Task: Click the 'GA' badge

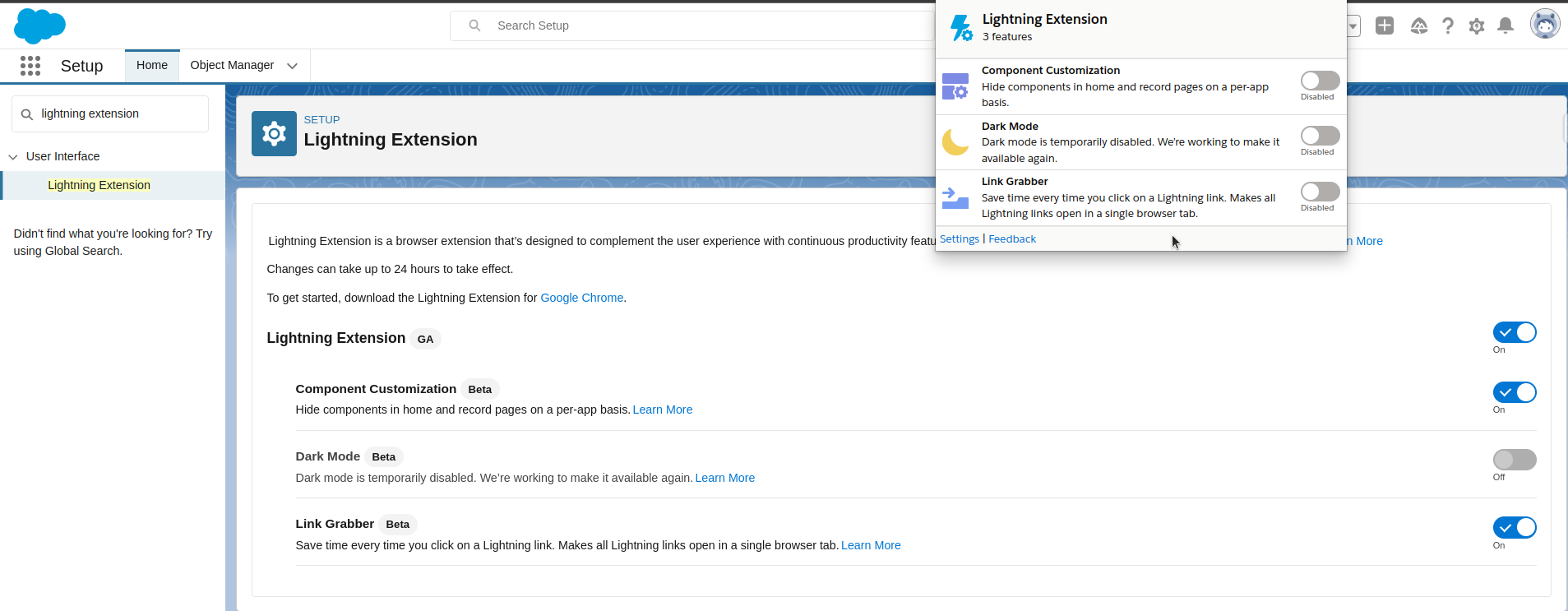Action: 425,339
